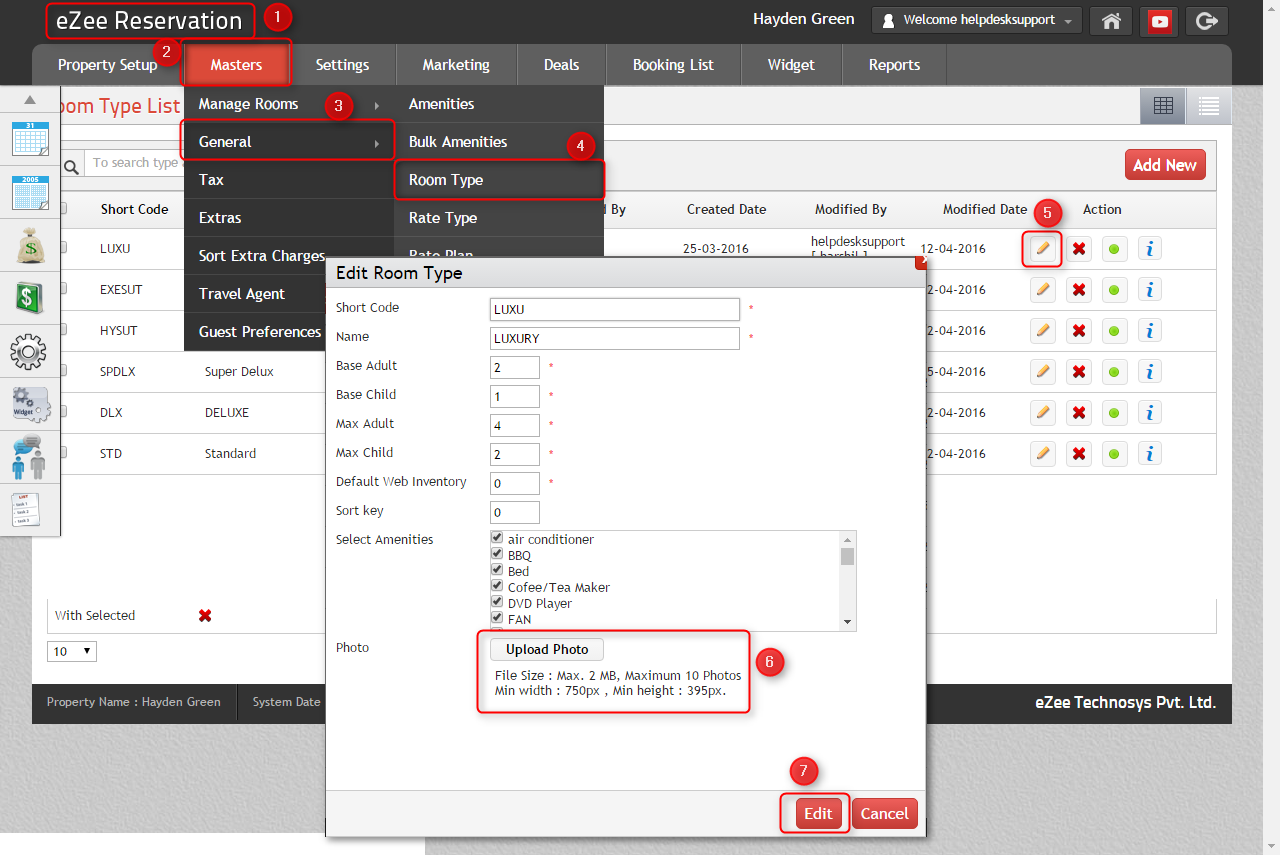The height and width of the screenshot is (855, 1280).
Task: Open the Reports tab
Action: click(x=894, y=65)
